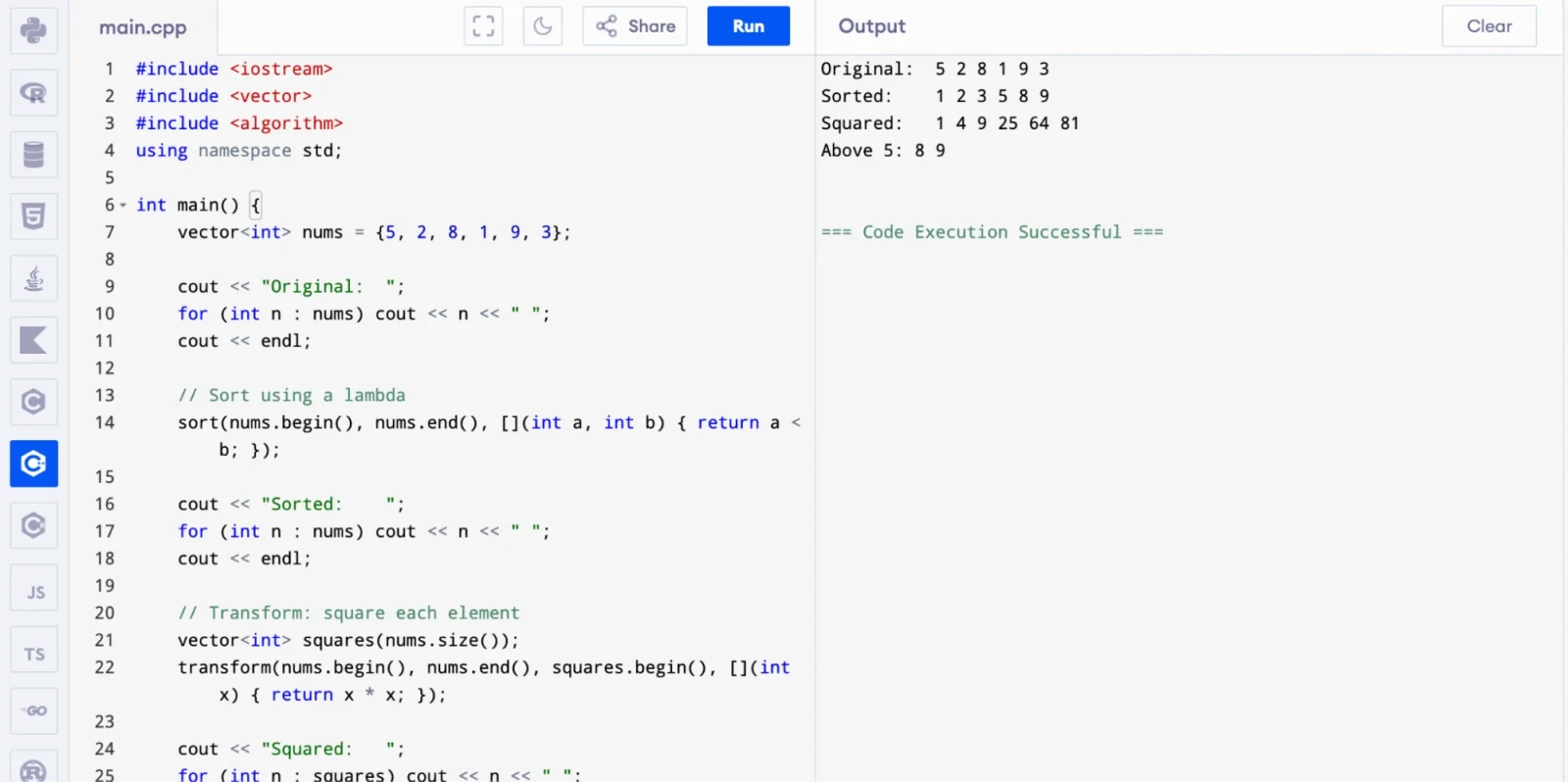Click the vector<int> nums declaration line
This screenshot has height=782, width=1568.
click(x=373, y=232)
